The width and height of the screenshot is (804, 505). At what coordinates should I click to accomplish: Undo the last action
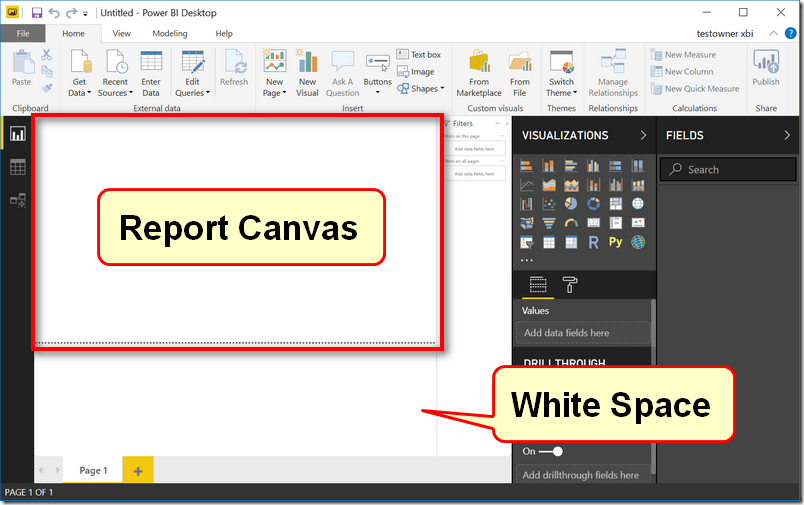[x=53, y=13]
